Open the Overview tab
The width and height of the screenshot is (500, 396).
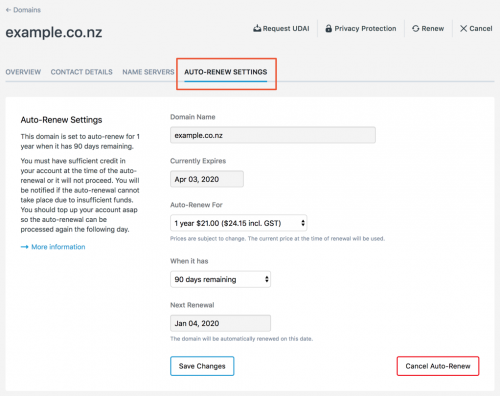pos(23,72)
